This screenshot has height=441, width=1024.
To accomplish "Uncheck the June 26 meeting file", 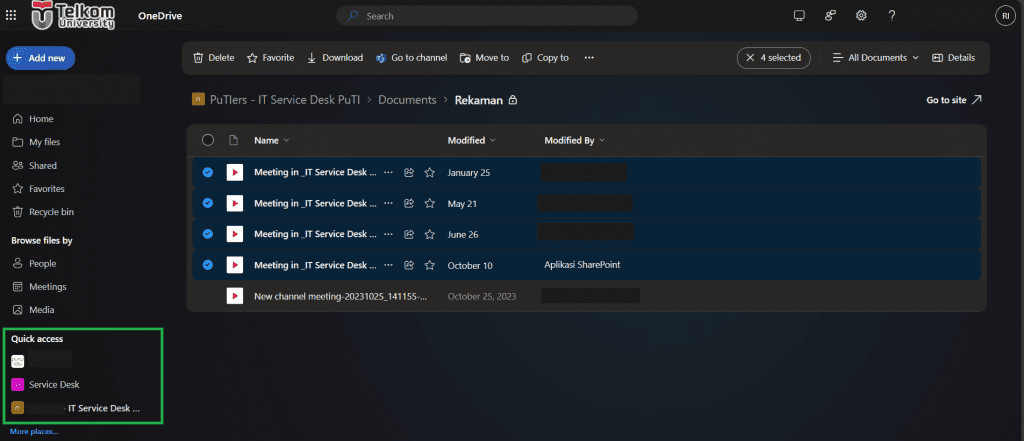I will pyautogui.click(x=208, y=234).
